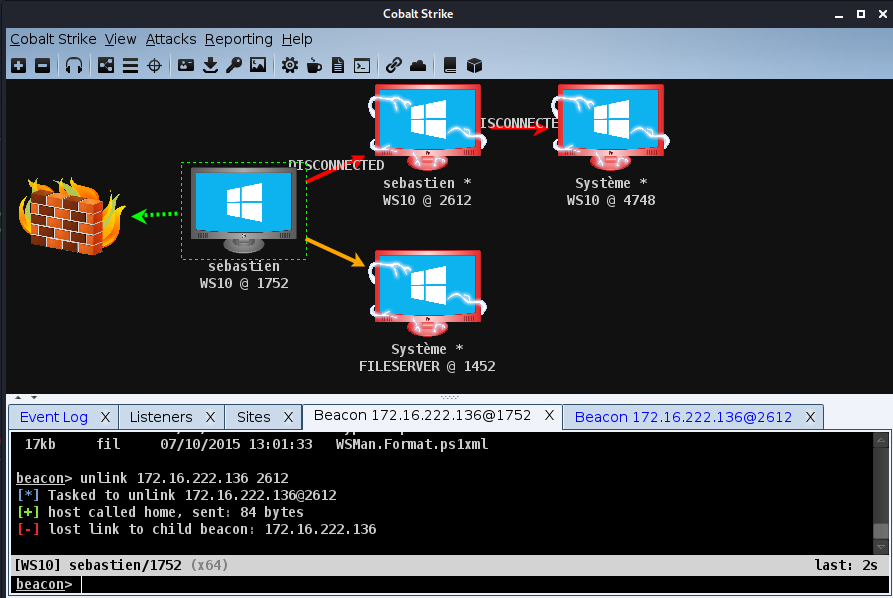Show downloaded files via download arrow icon
893x598 pixels.
(210, 65)
